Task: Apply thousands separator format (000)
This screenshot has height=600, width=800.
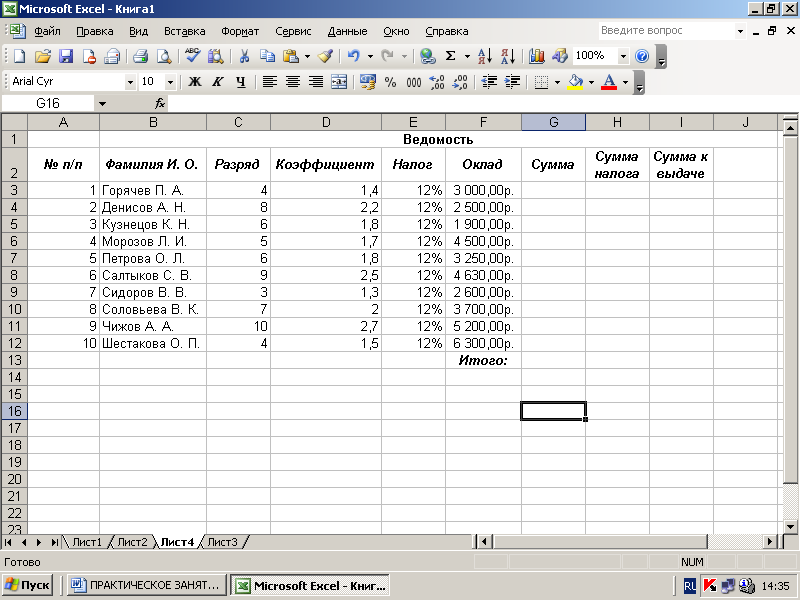Action: [414, 82]
